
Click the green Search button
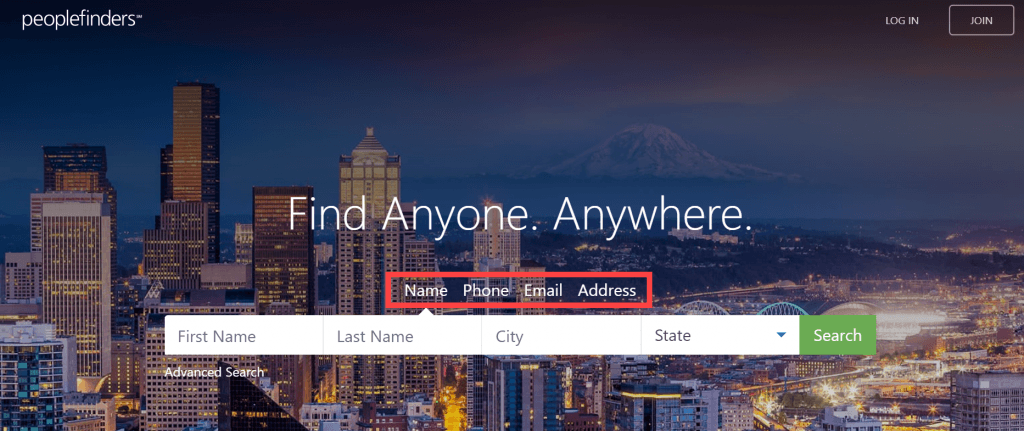tap(838, 336)
